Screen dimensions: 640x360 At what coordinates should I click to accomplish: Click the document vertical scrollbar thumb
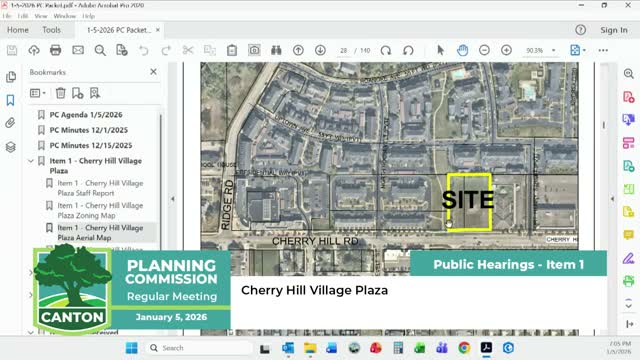pyautogui.click(x=604, y=125)
